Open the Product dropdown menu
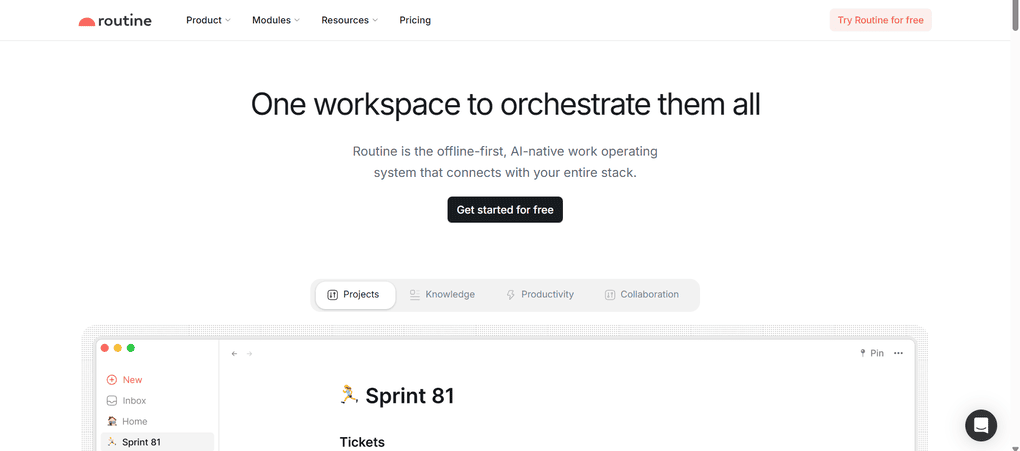This screenshot has height=451, width=1020. coord(208,20)
